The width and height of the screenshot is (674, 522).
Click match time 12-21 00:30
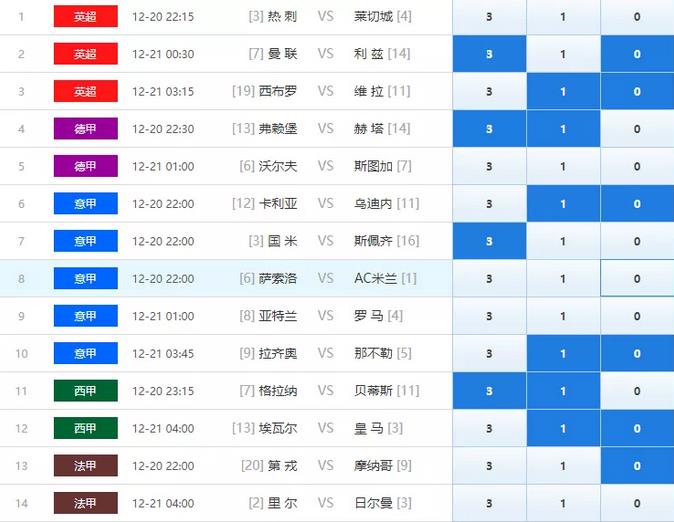[x=163, y=54]
